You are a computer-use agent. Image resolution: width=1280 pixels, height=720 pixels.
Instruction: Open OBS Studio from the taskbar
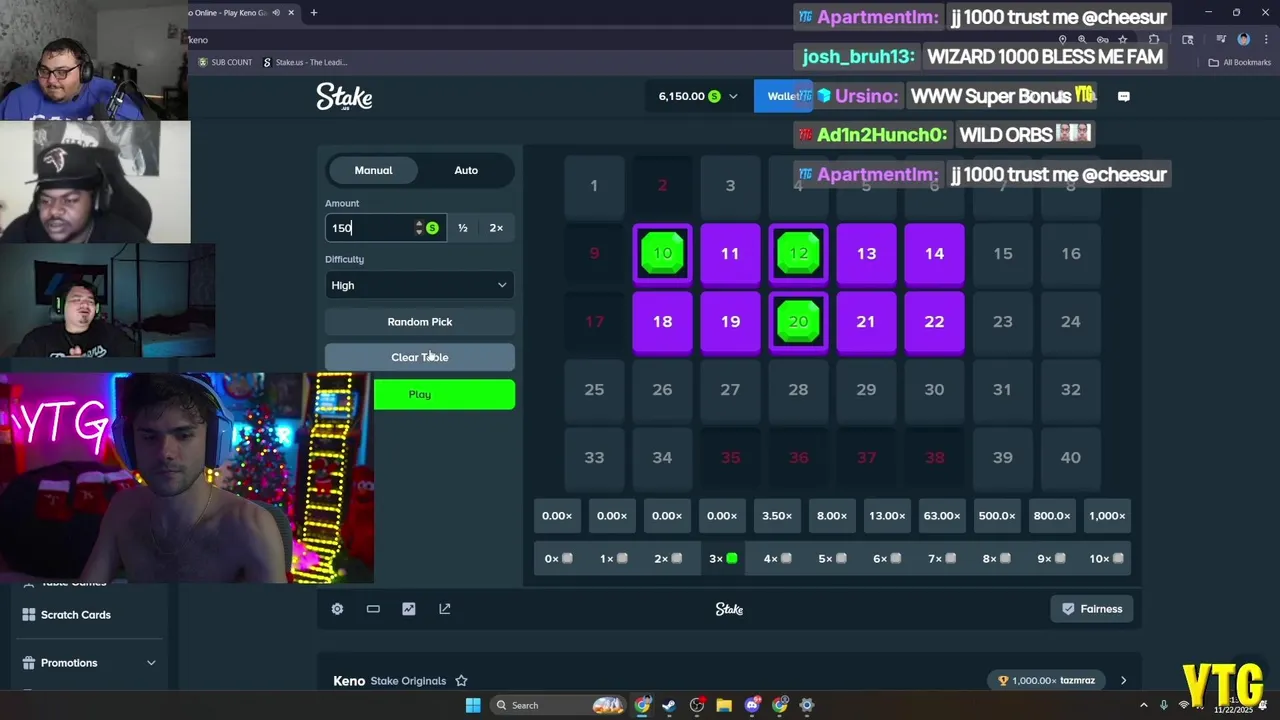click(x=697, y=705)
